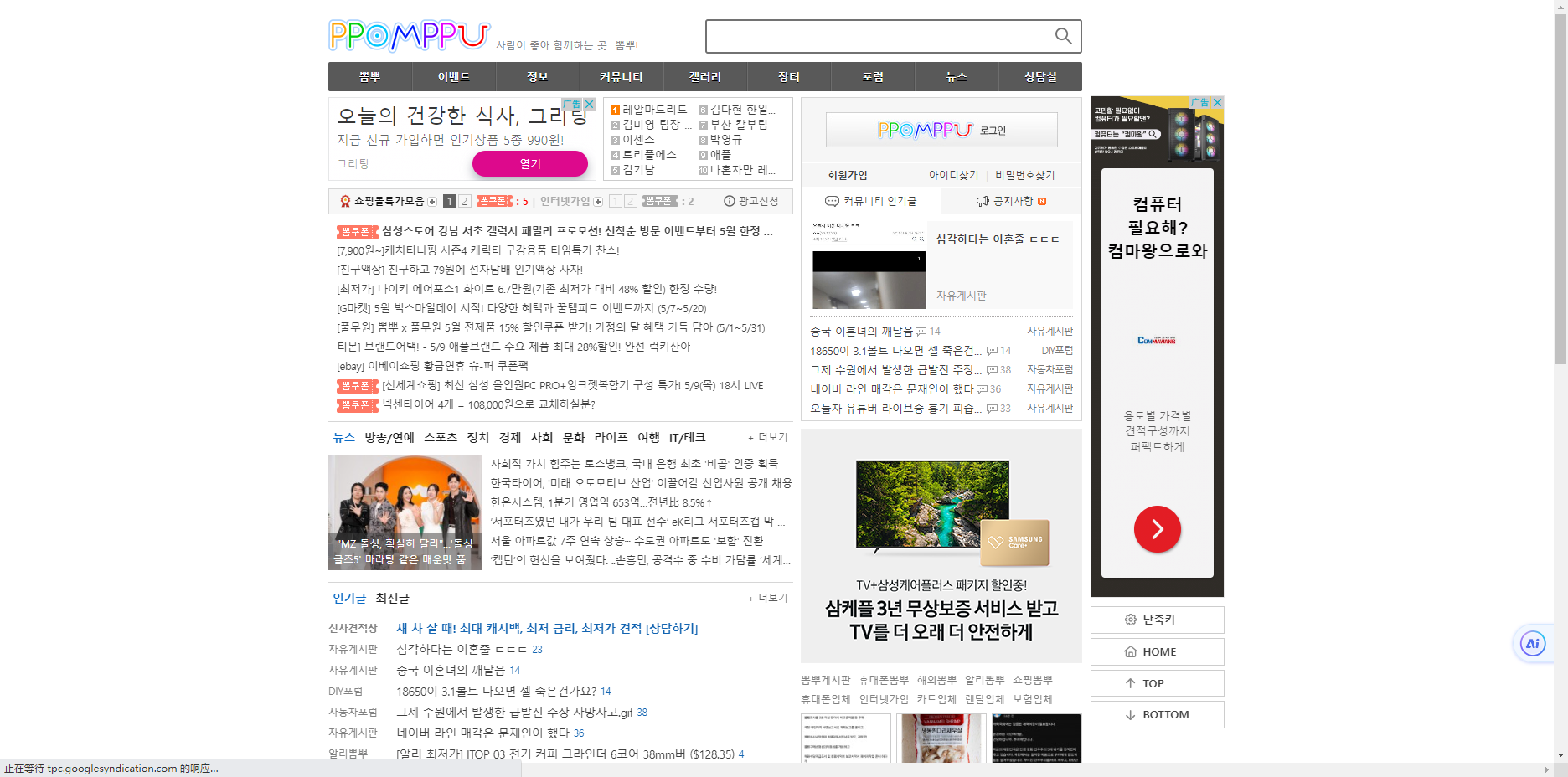1568x777 pixels.
Task: Click the pink 열기 ad button
Action: (x=530, y=164)
